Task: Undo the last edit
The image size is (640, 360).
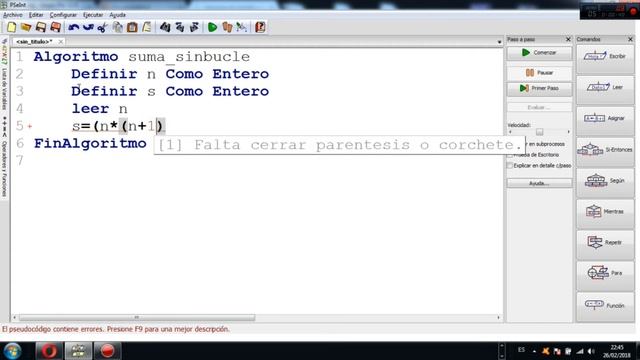Action: (x=73, y=27)
